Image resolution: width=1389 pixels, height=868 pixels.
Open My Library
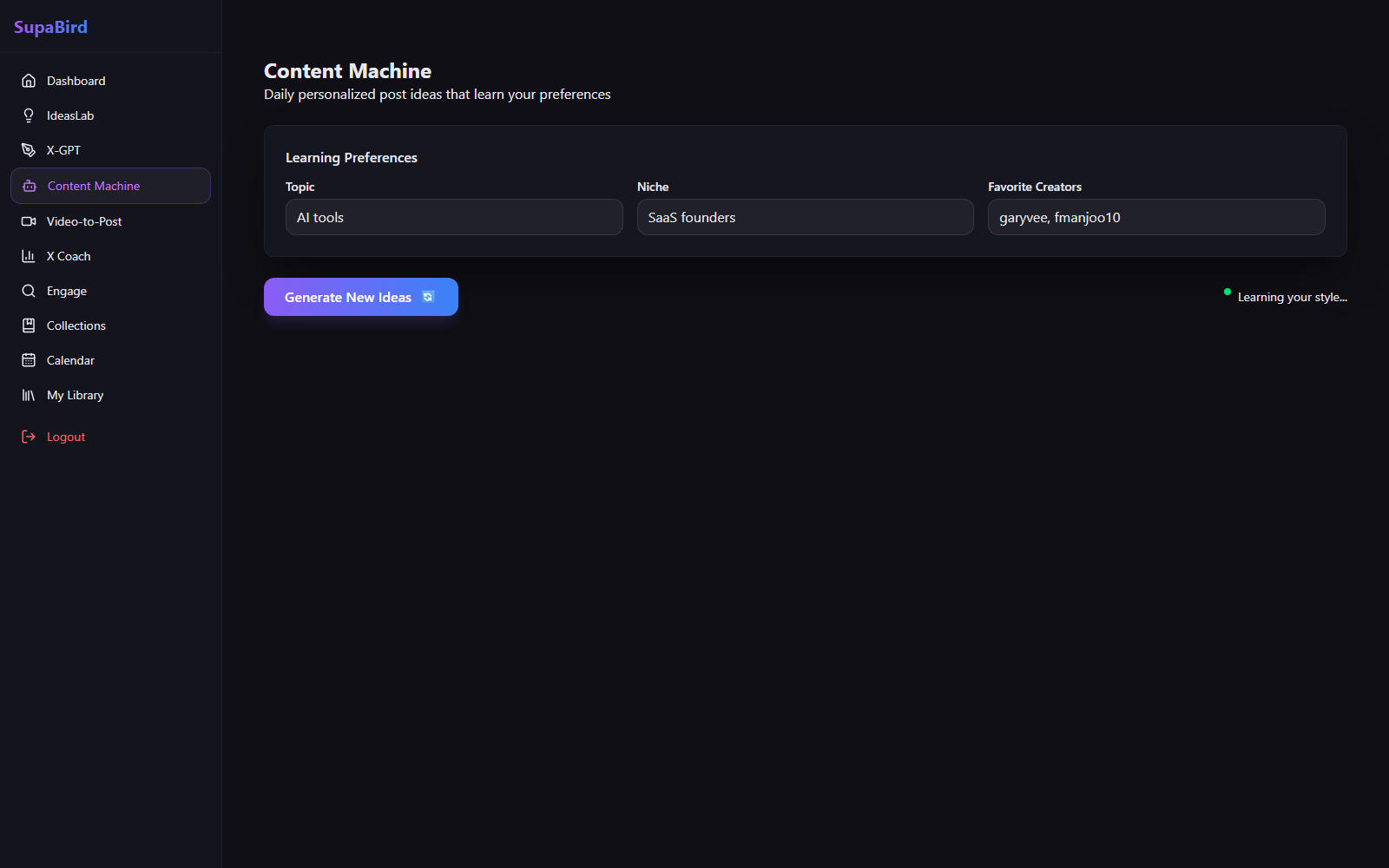(x=110, y=395)
